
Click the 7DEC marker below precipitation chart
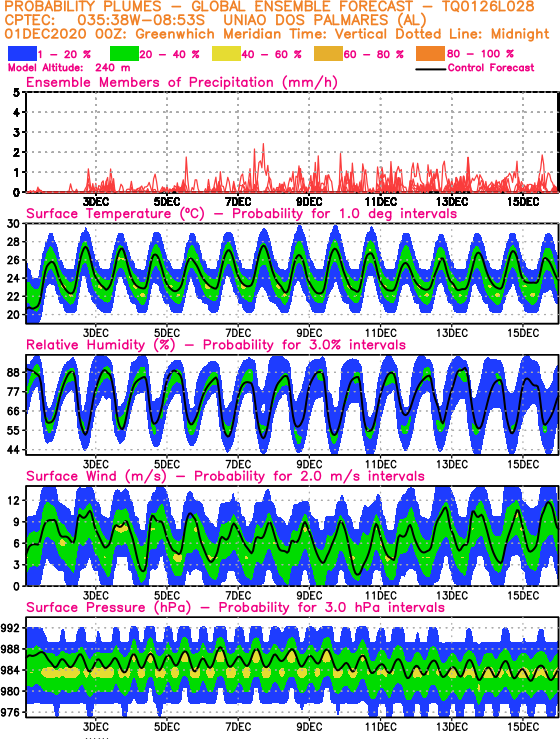[x=238, y=202]
